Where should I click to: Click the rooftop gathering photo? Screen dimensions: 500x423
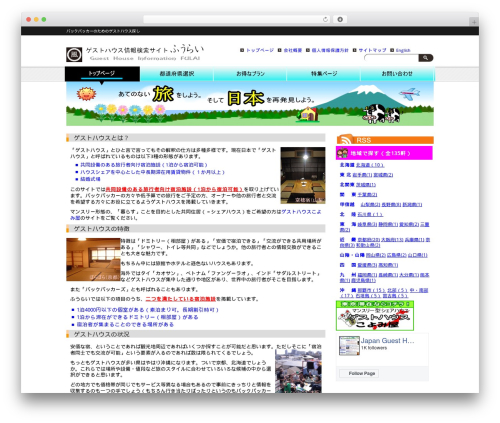[298, 371]
